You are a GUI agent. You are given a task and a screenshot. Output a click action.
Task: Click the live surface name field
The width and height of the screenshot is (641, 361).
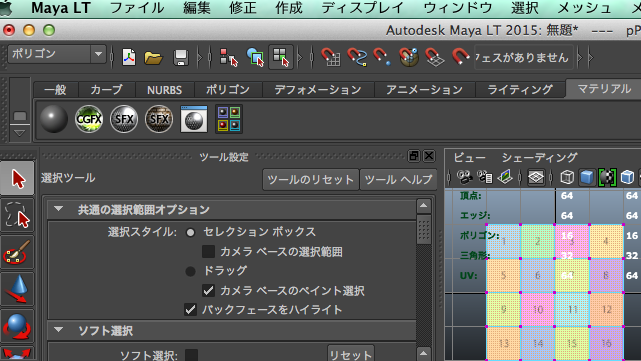click(x=523, y=58)
